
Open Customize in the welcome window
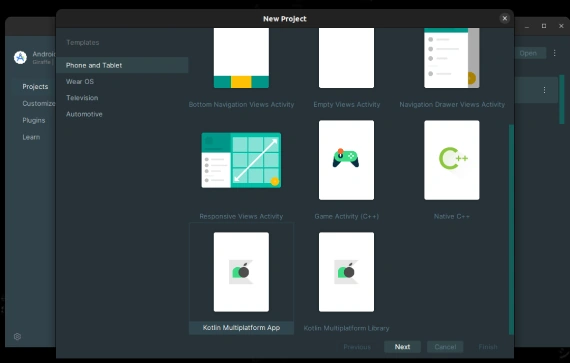tap(39, 104)
